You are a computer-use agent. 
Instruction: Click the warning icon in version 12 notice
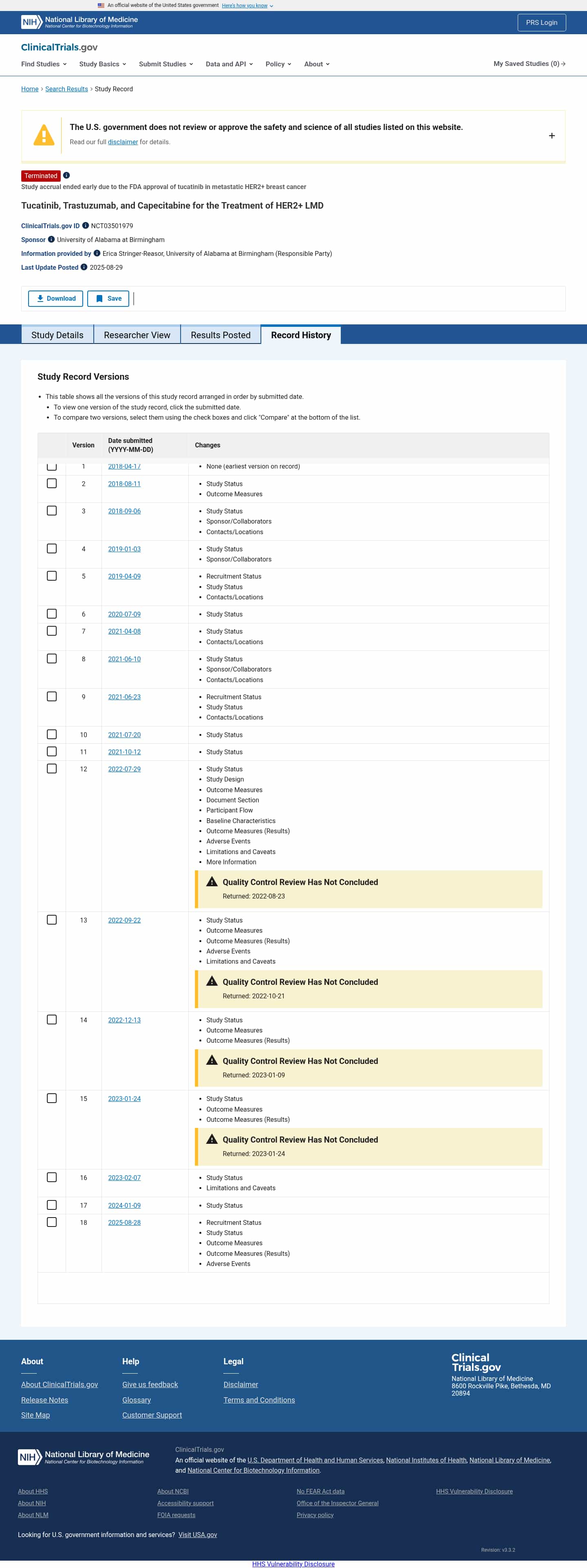[212, 881]
